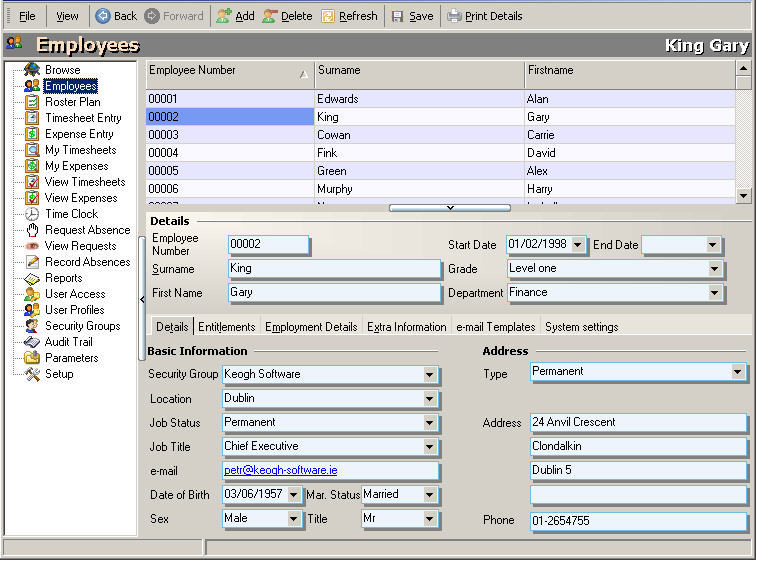Screen dimensions: 757x561
Task: Open the End Date dropdown
Action: point(713,245)
